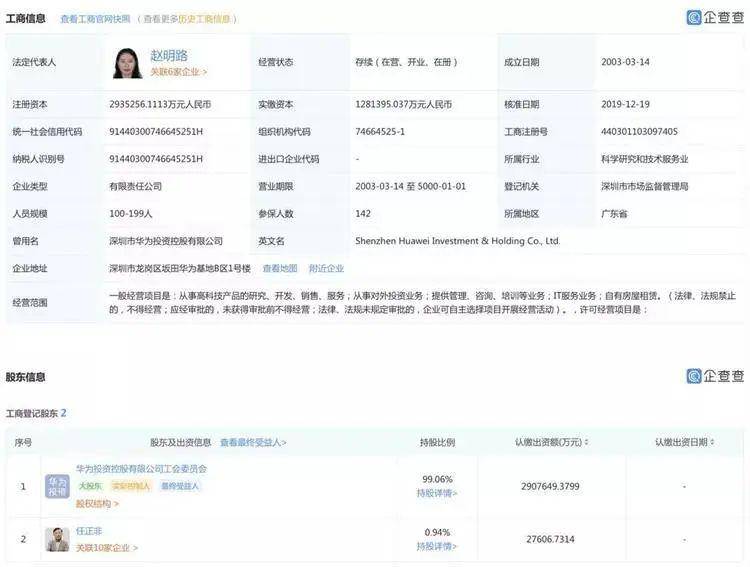Click the 股东信息 section heading

click(x=25, y=377)
